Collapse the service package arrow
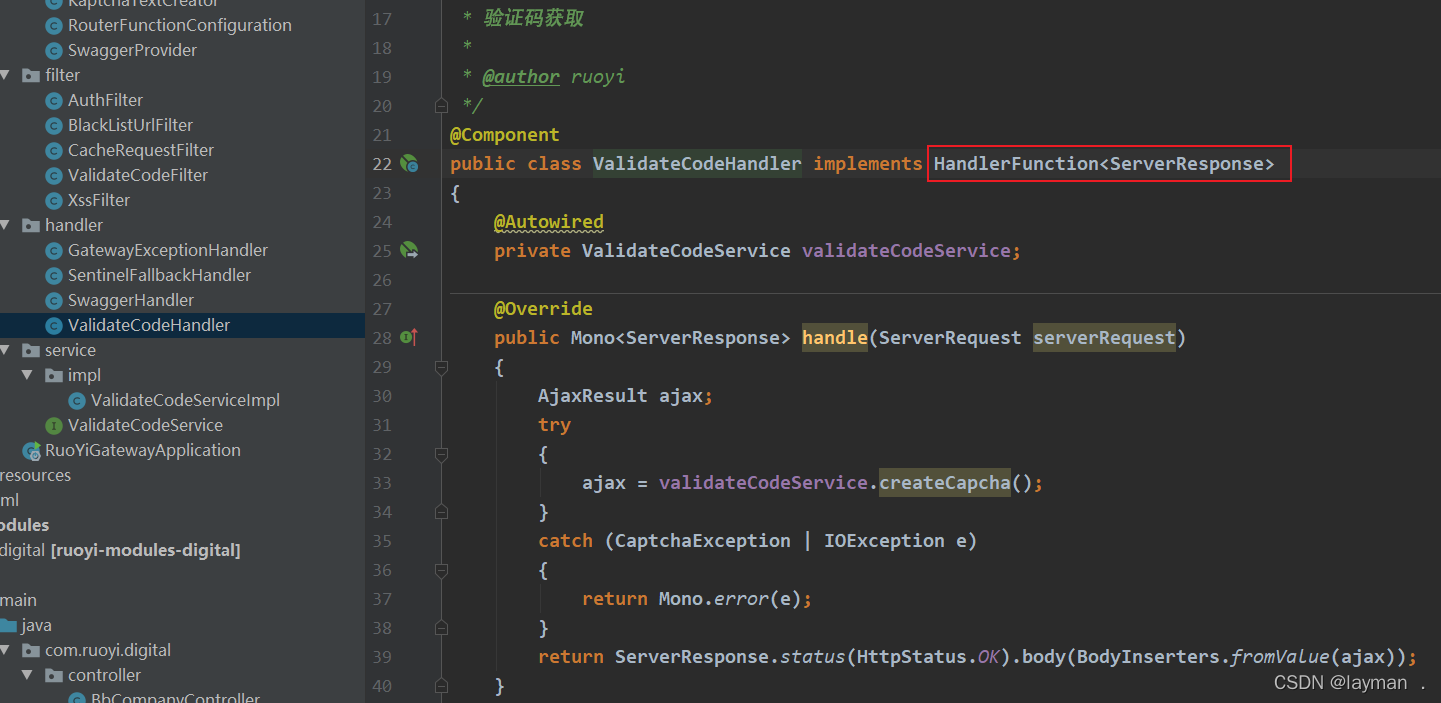The width and height of the screenshot is (1441, 703). pyautogui.click(x=5, y=350)
